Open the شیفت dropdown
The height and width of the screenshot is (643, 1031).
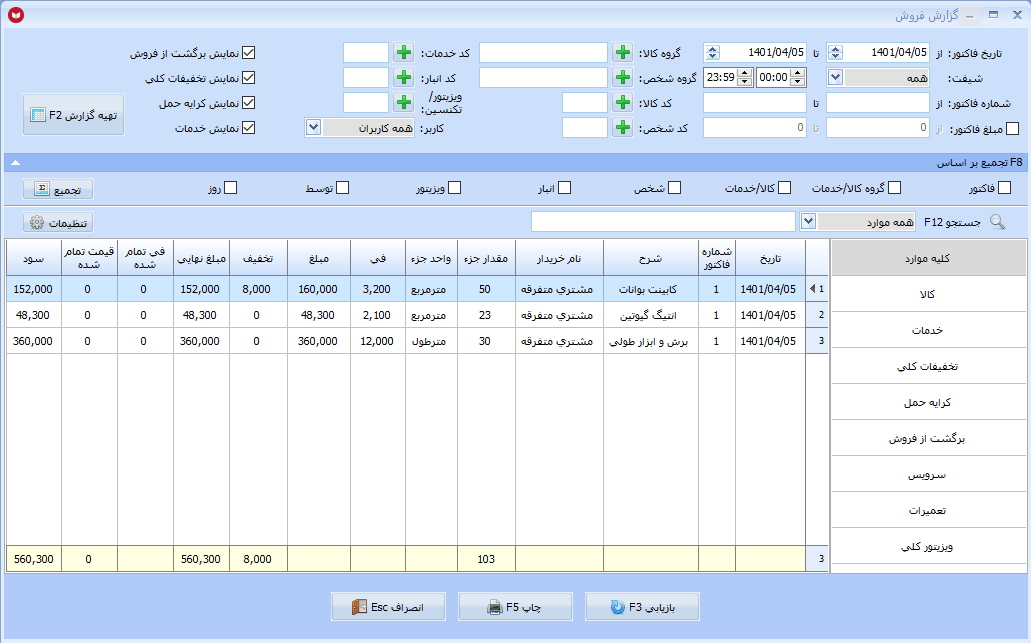click(x=835, y=78)
